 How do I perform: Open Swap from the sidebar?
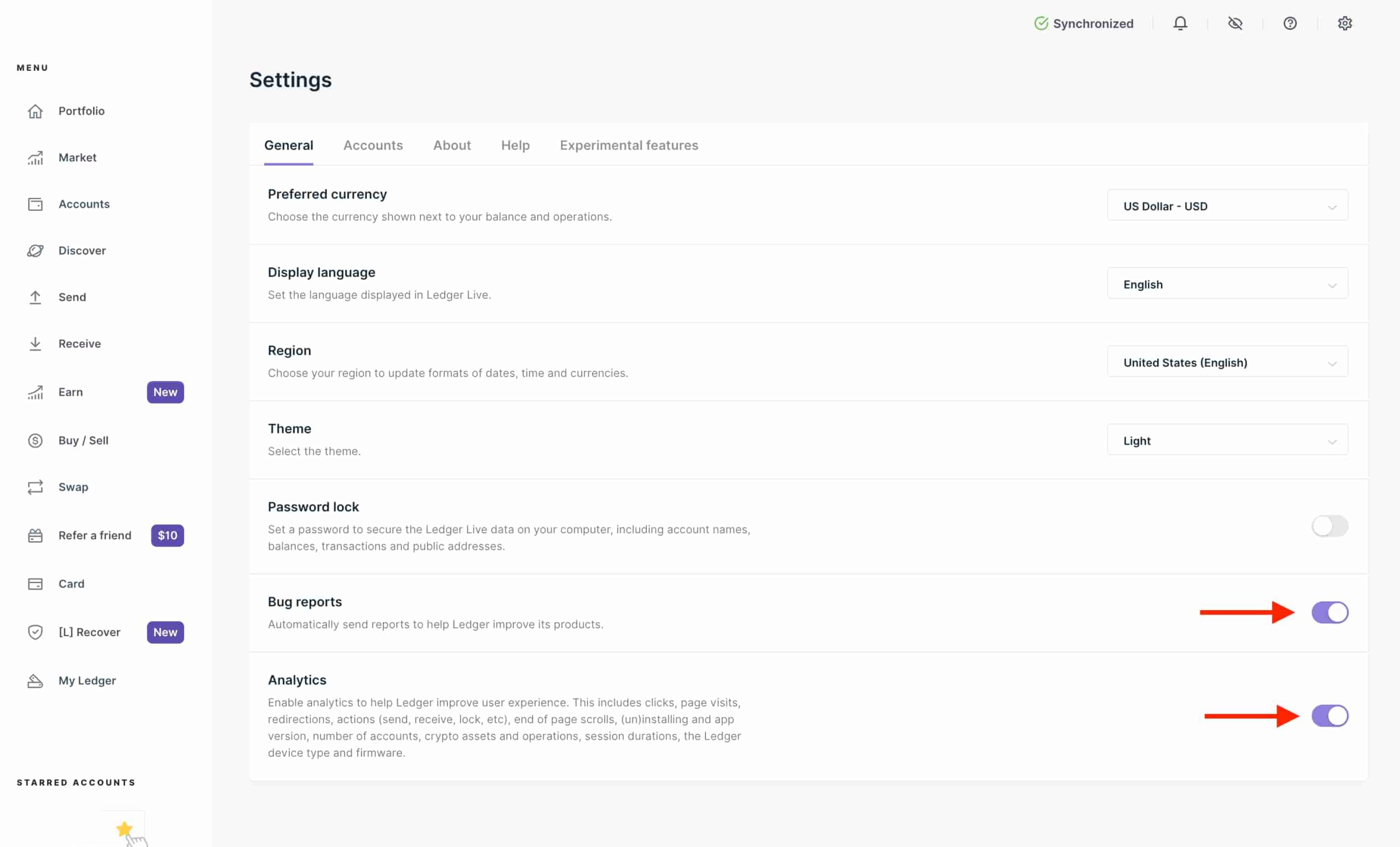(73, 487)
